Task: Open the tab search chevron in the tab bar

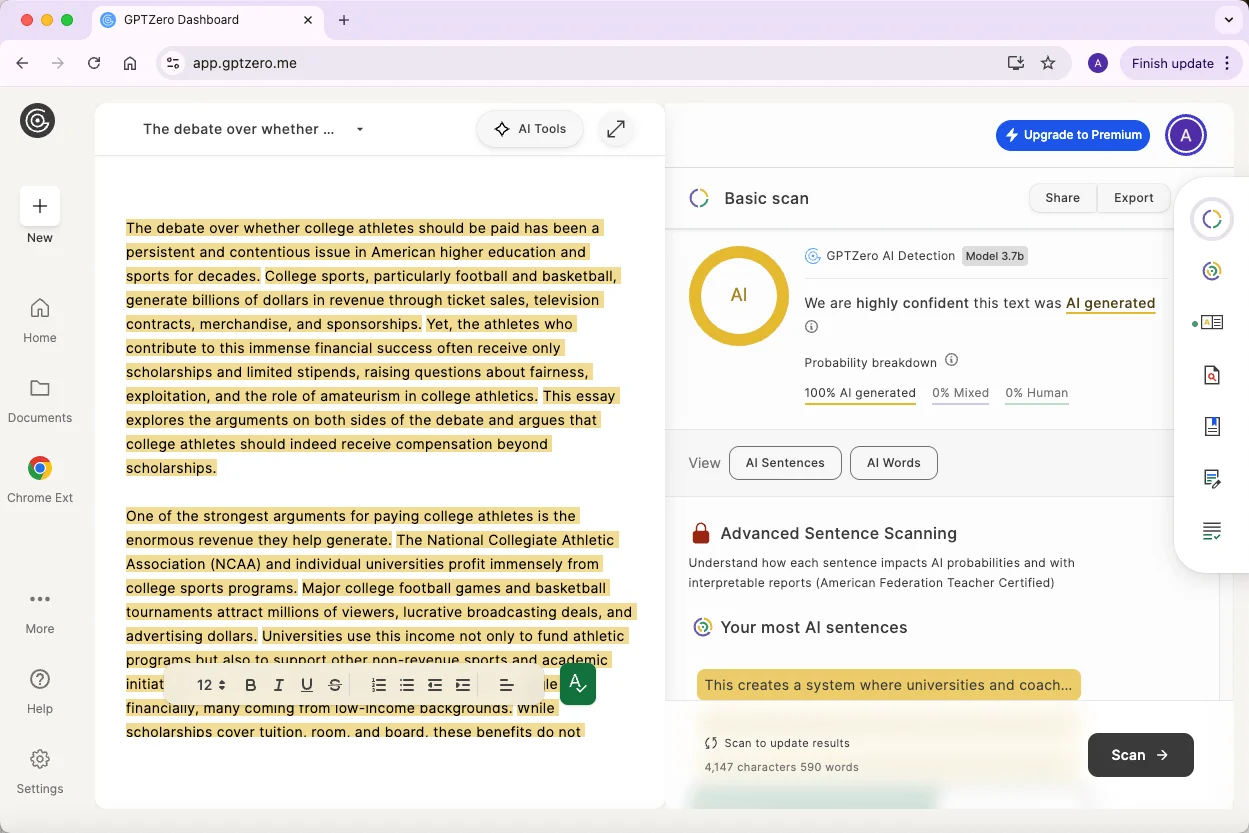Action: click(x=1229, y=20)
